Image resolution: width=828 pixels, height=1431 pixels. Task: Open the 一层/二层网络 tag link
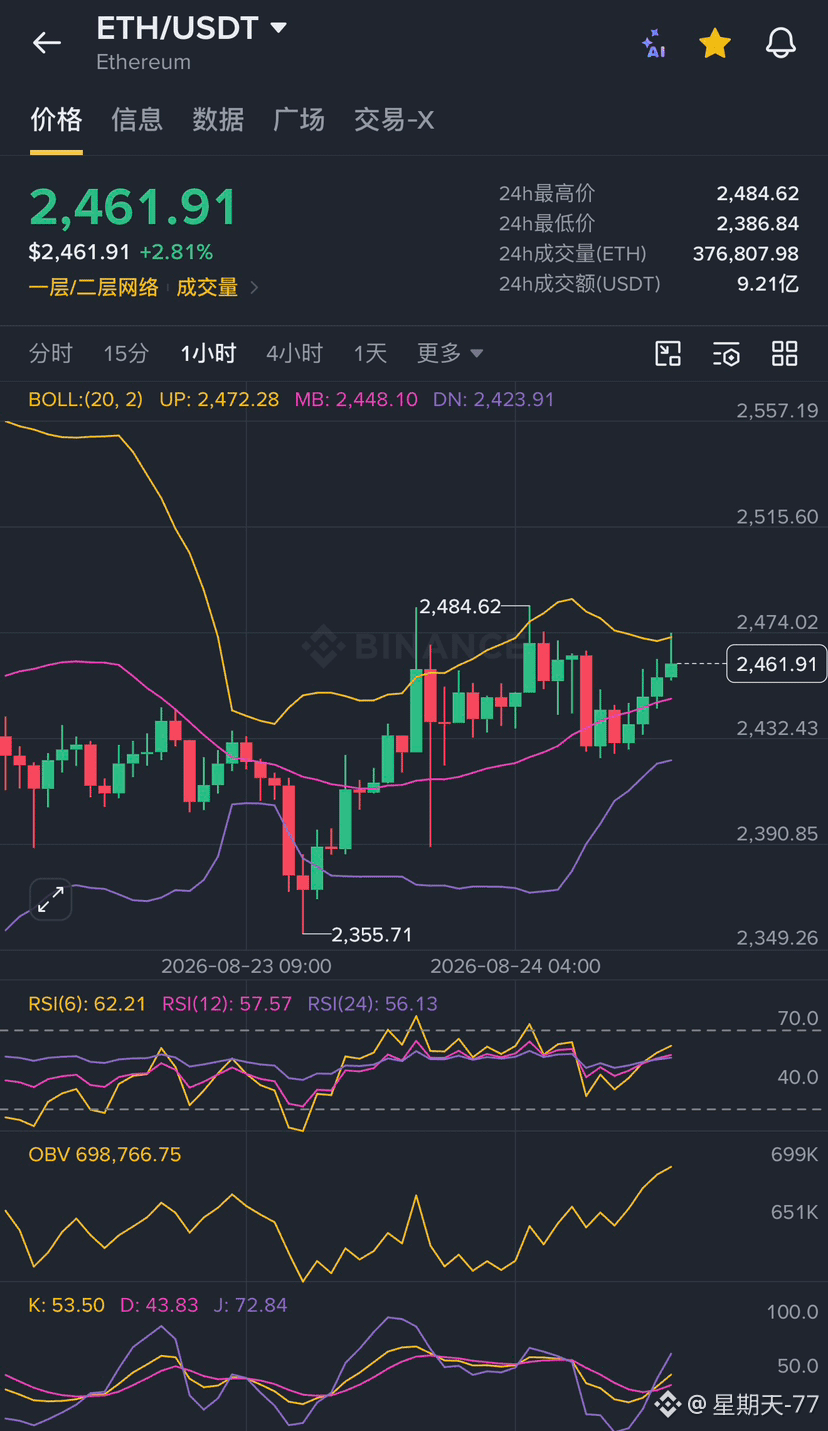click(x=94, y=288)
